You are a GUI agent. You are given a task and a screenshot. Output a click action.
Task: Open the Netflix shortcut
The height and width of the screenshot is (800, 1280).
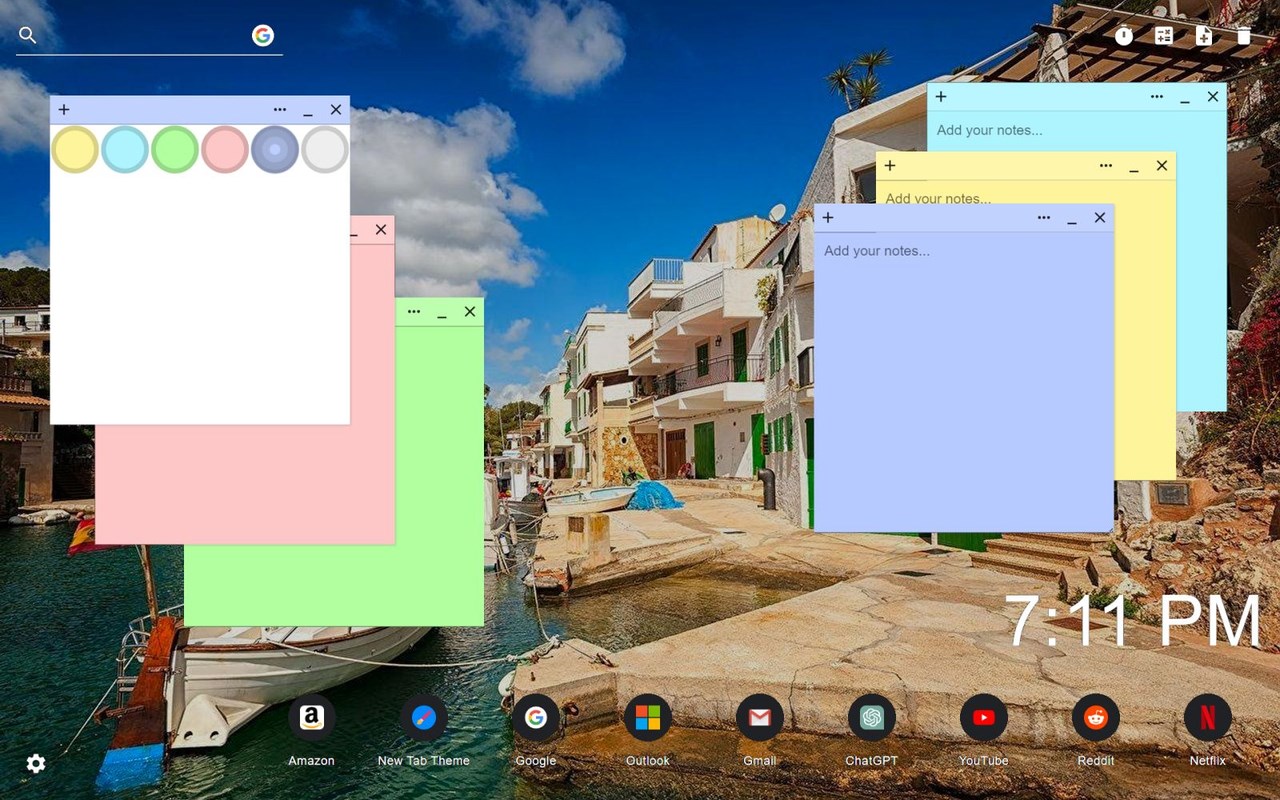coord(1208,718)
